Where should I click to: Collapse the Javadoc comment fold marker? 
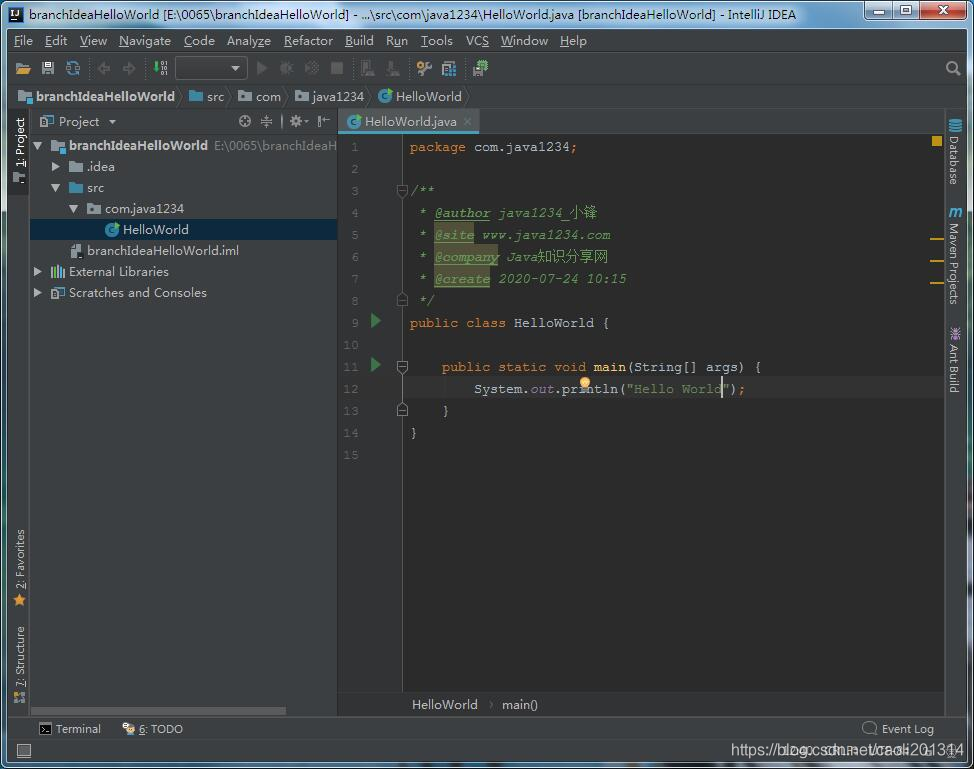point(402,189)
